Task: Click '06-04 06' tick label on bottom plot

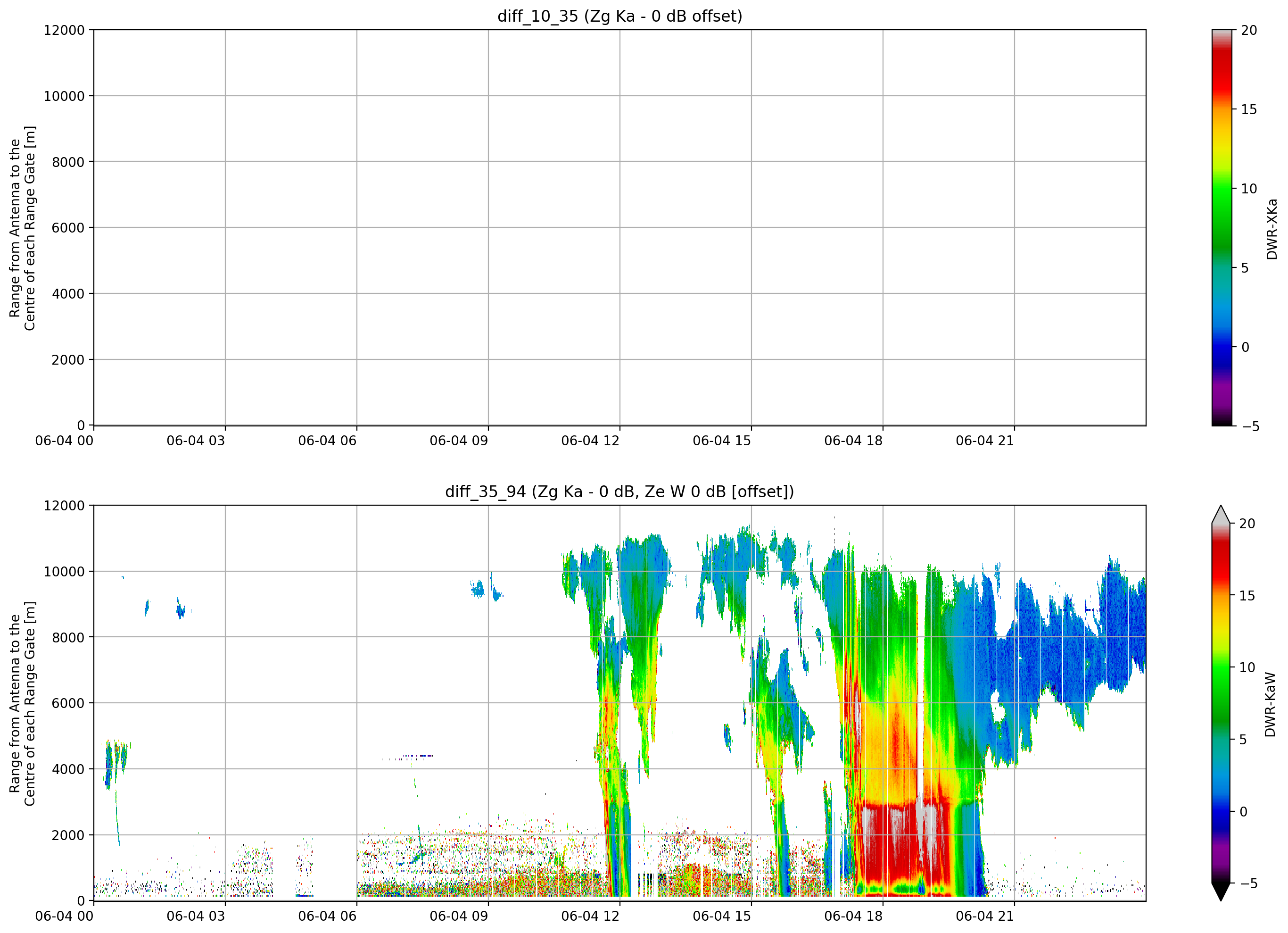Action: (327, 916)
